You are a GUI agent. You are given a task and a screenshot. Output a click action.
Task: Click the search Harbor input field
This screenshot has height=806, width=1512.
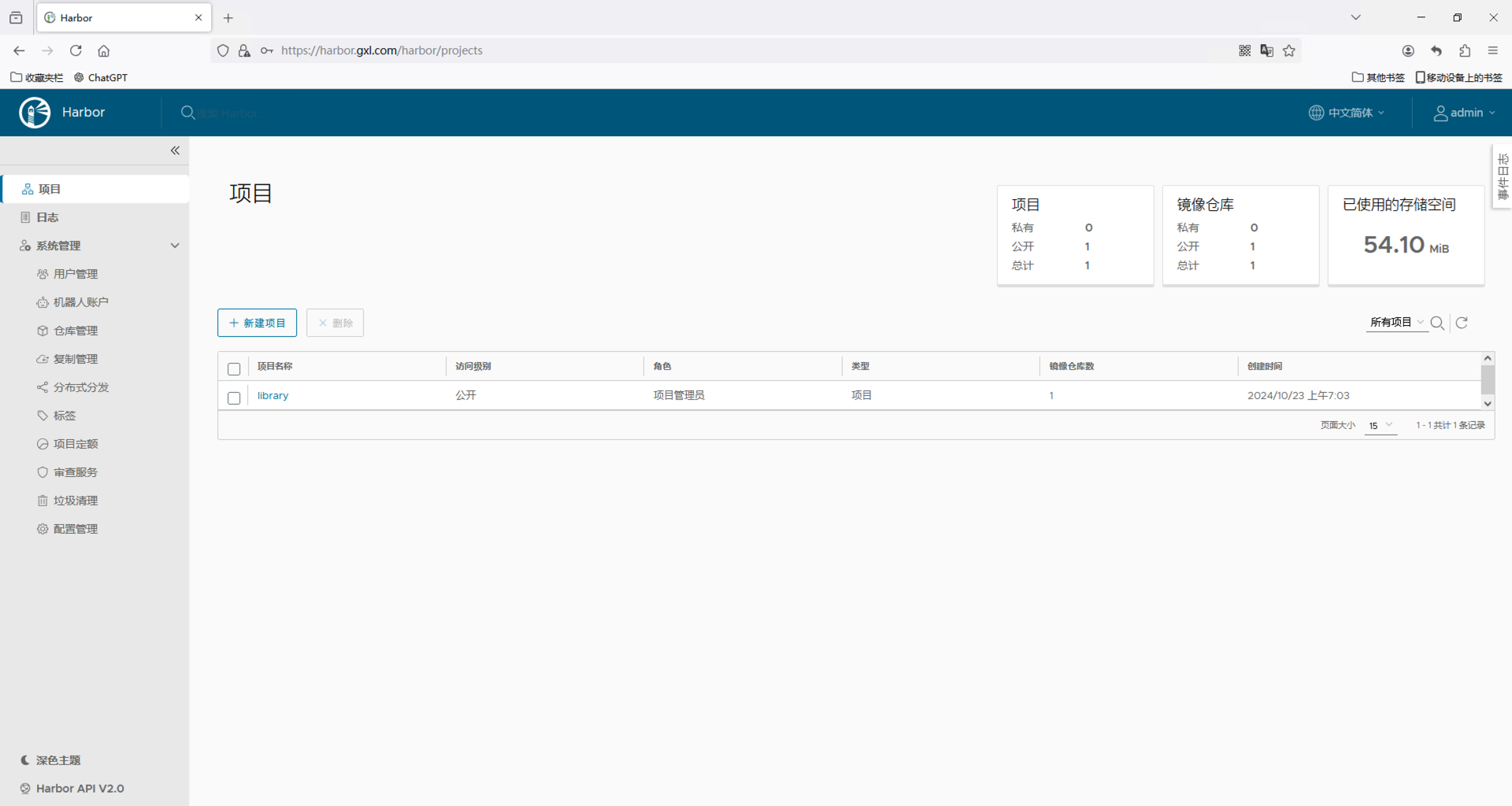pyautogui.click(x=228, y=113)
